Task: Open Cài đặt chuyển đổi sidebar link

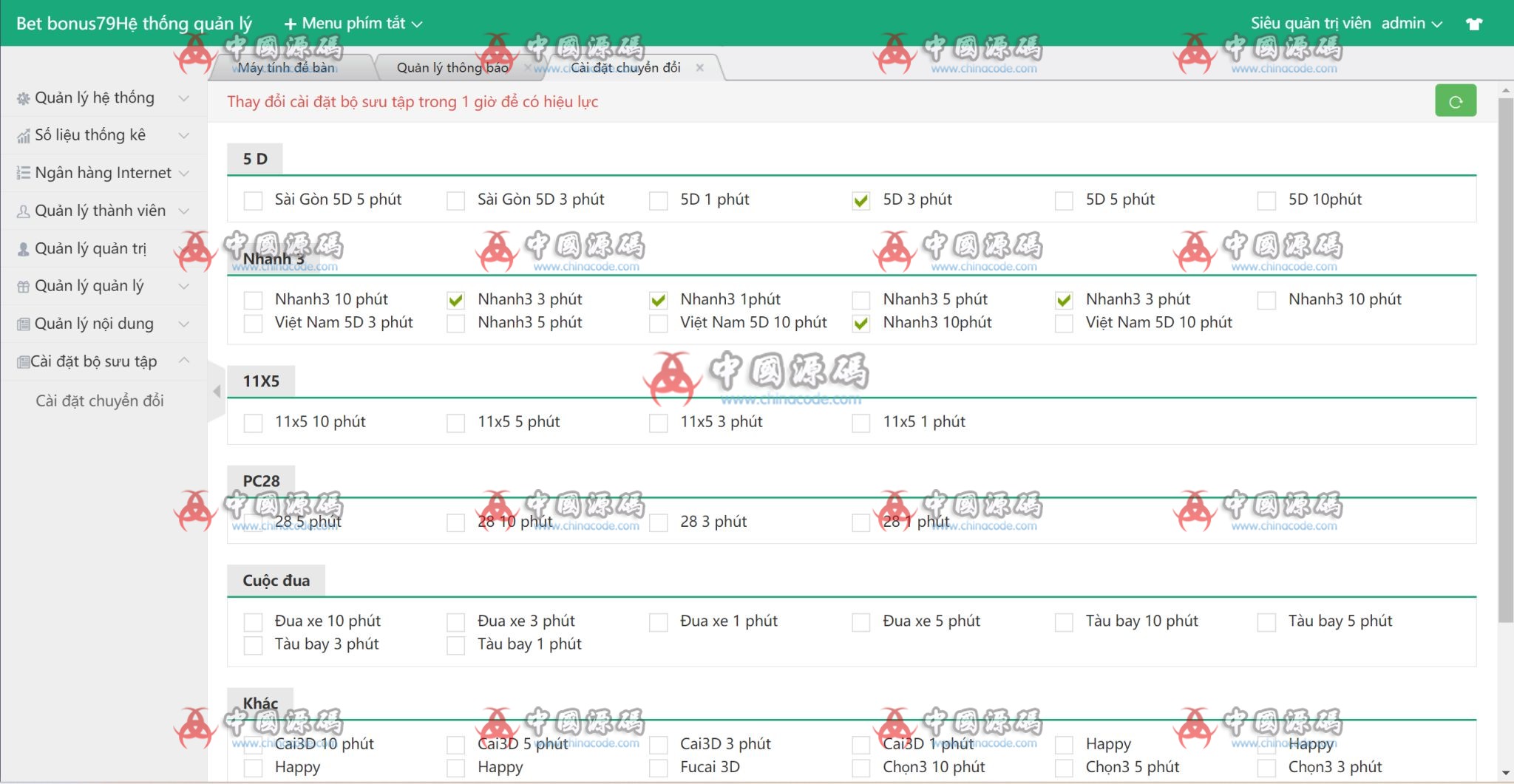Action: tap(100, 400)
